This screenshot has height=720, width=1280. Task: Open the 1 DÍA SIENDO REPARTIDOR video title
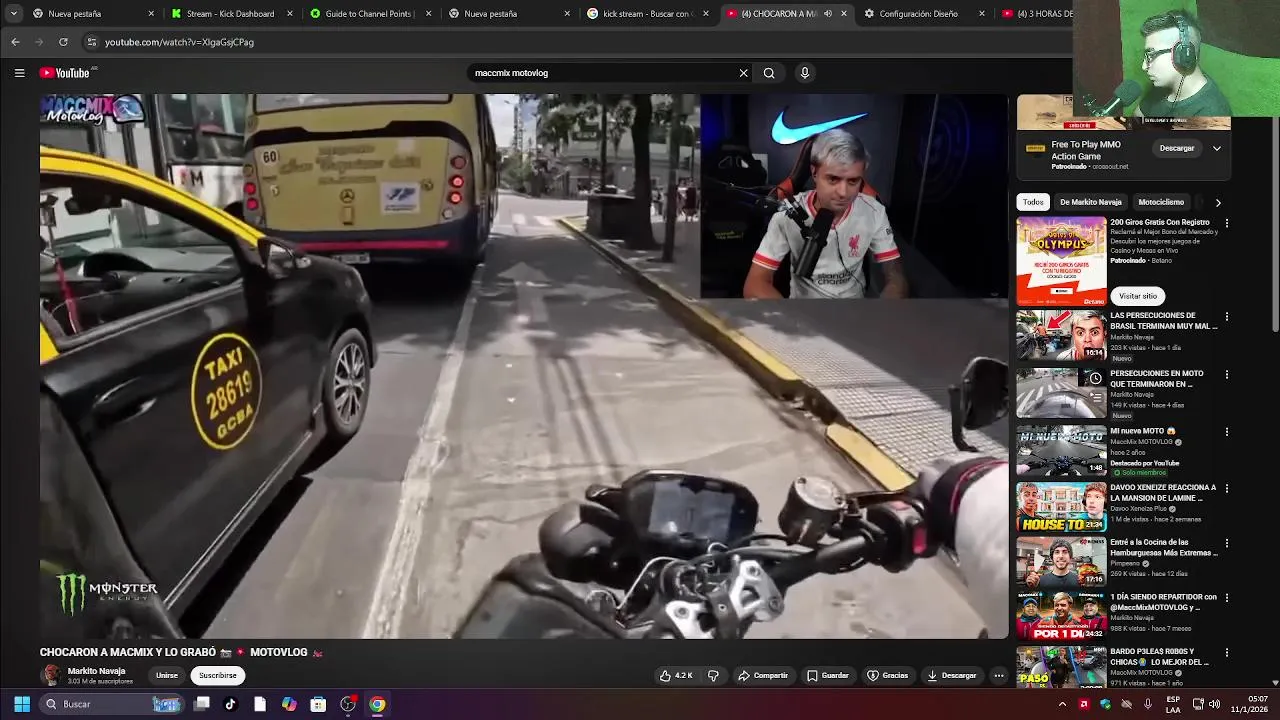pyautogui.click(x=1163, y=602)
